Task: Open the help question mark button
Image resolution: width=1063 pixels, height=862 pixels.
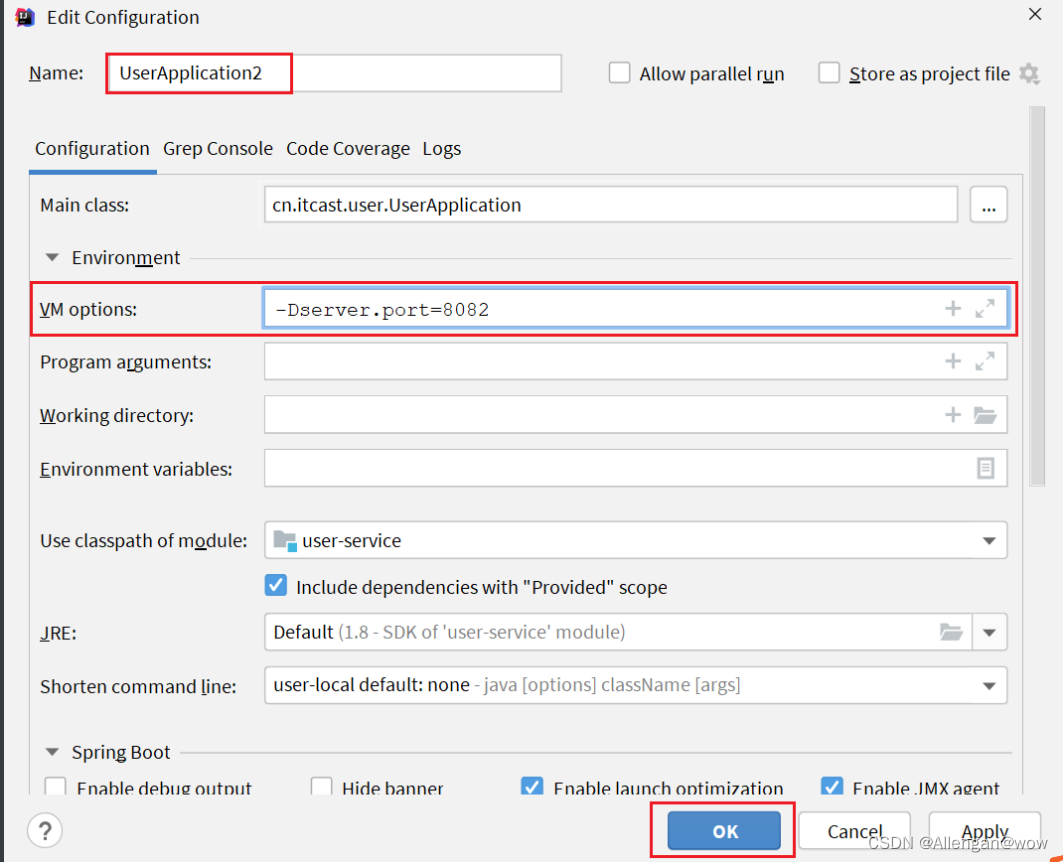Action: pos(45,830)
